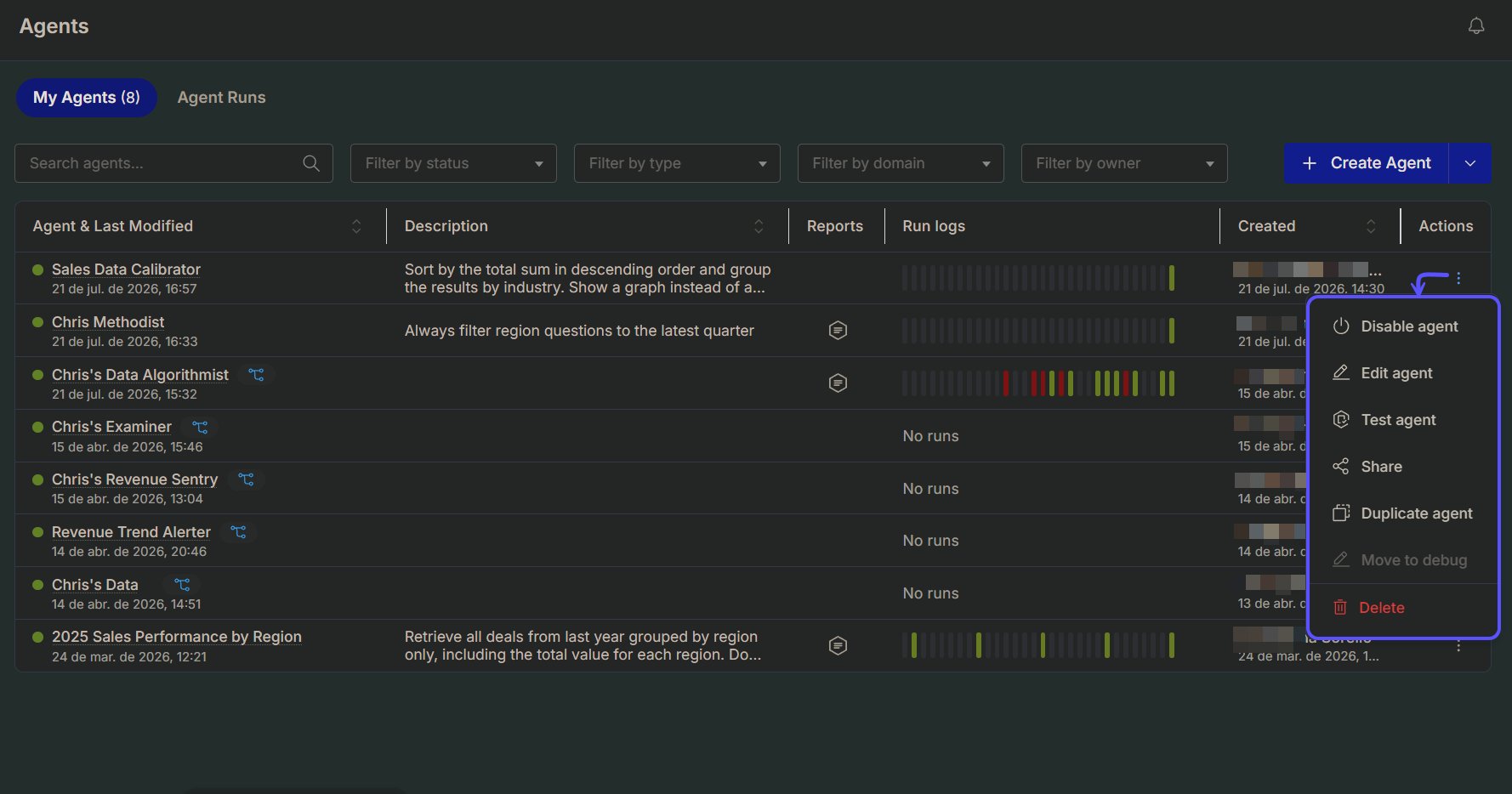
Task: Click date '21 de jul. de 2026, 16:57'
Action: point(124,289)
